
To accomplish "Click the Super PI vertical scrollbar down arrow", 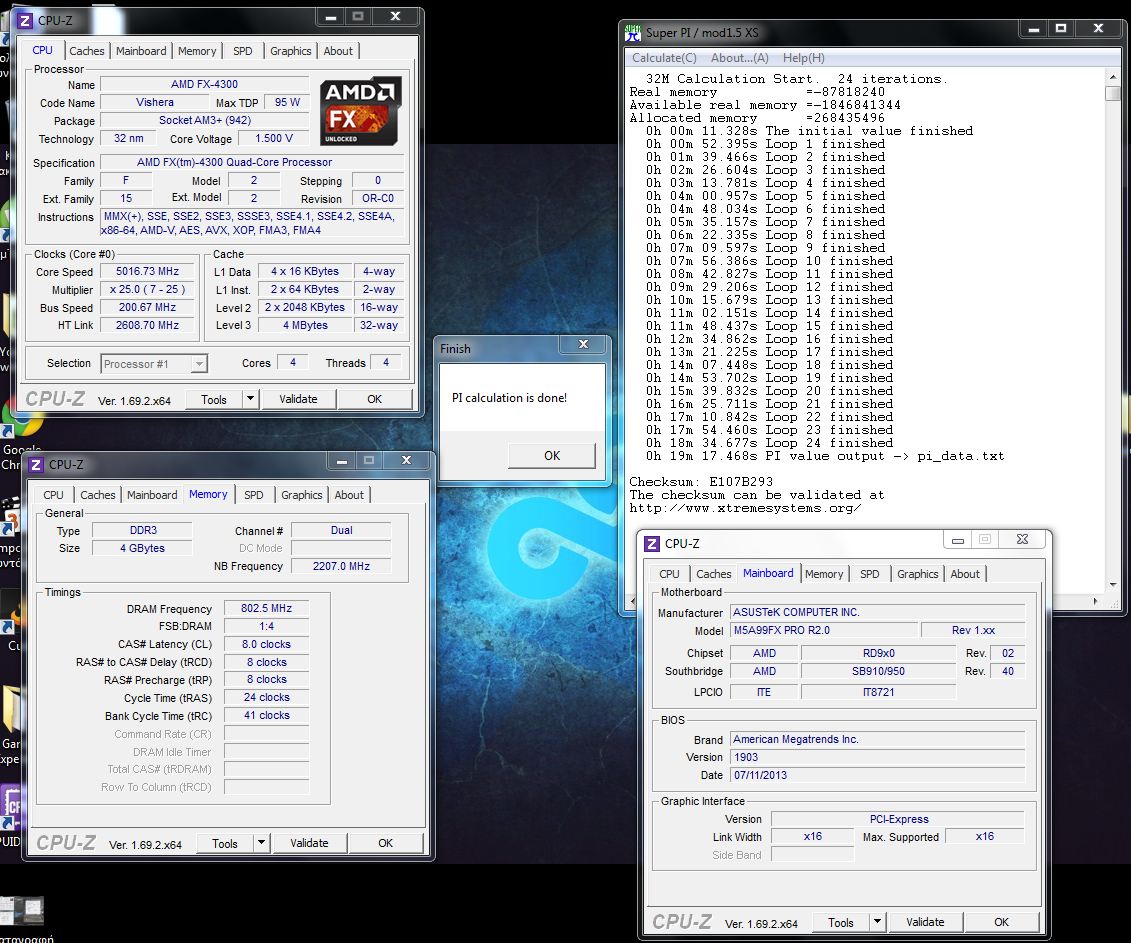I will (x=1112, y=585).
